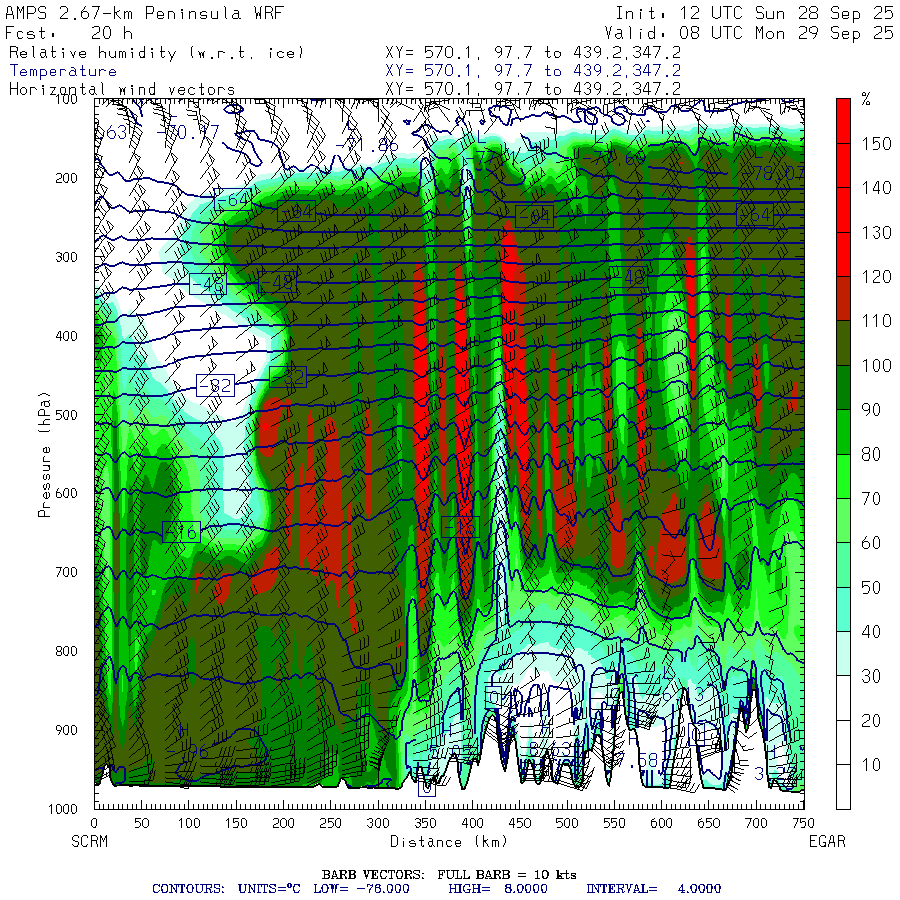Click the '0' distance axis tick label
Image resolution: width=900 pixels, height=900 pixels.
[x=95, y=823]
